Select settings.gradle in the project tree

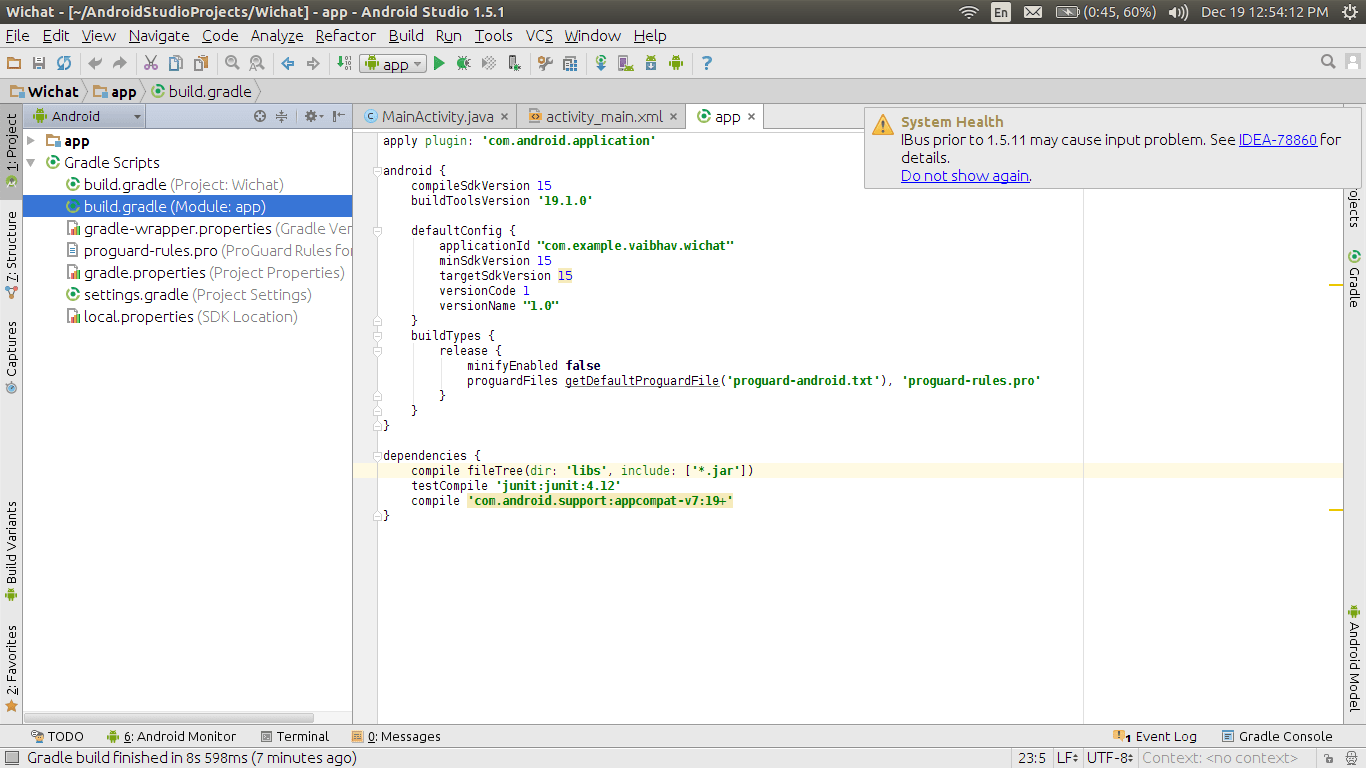coord(188,295)
